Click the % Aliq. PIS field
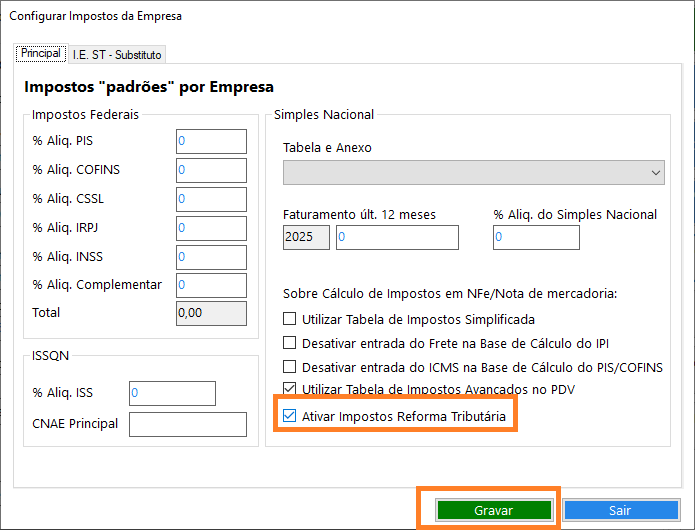The image size is (695, 530). click(211, 142)
